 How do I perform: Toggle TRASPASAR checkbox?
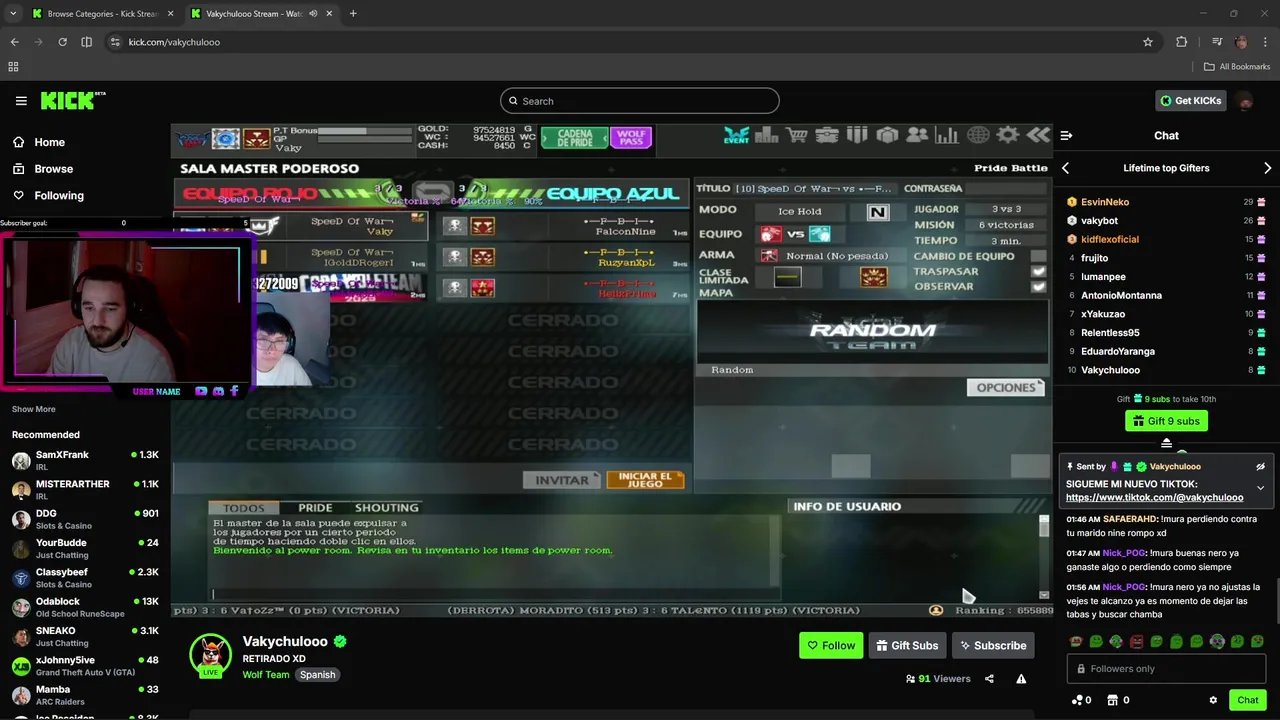(x=1038, y=271)
